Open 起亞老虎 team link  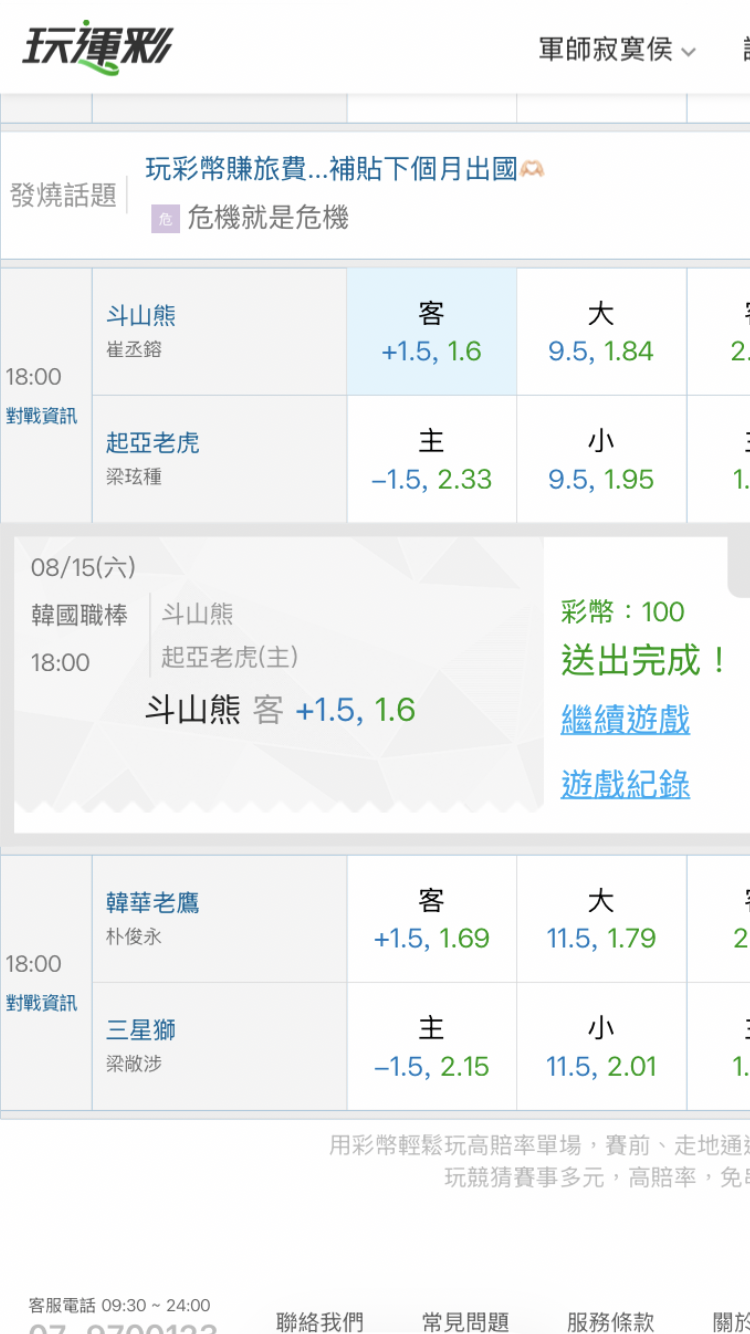tap(153, 443)
